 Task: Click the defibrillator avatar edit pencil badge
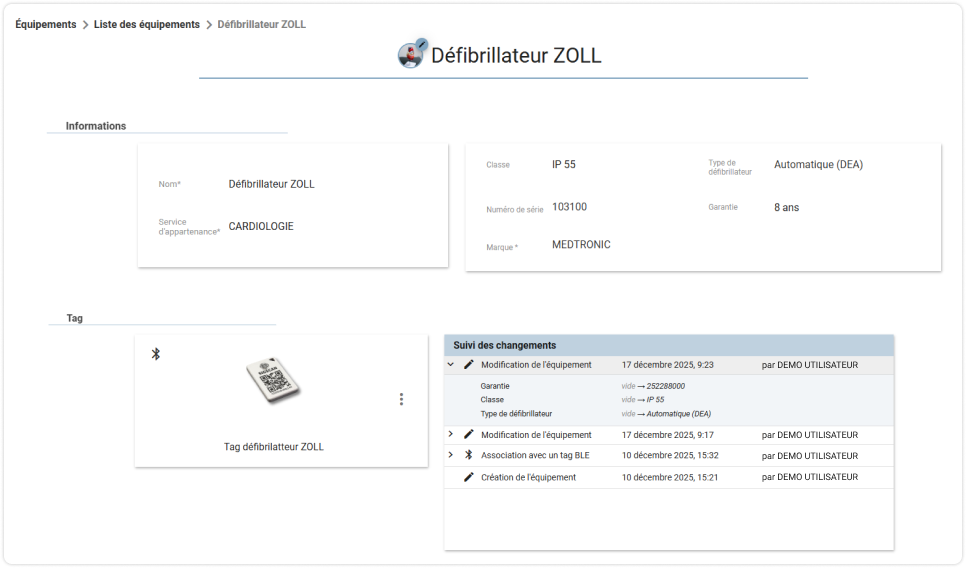[x=421, y=44]
